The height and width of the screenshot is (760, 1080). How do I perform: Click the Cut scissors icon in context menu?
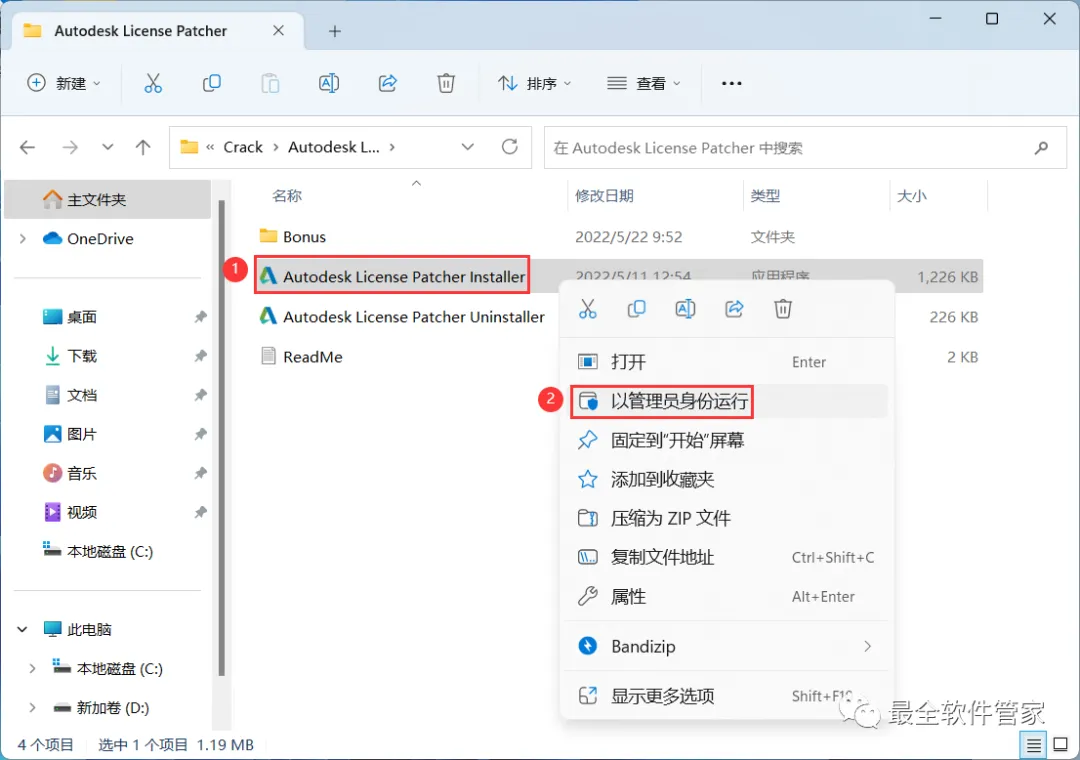[588, 309]
